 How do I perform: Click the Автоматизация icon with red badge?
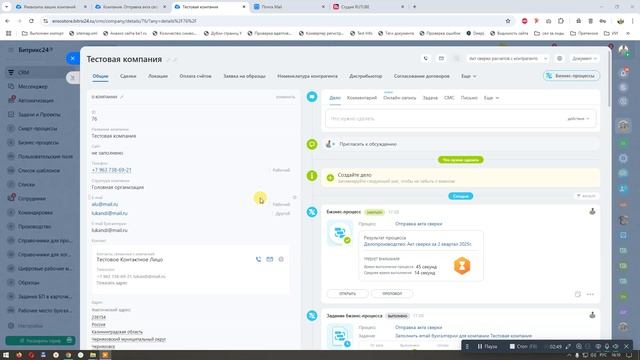click(x=11, y=100)
